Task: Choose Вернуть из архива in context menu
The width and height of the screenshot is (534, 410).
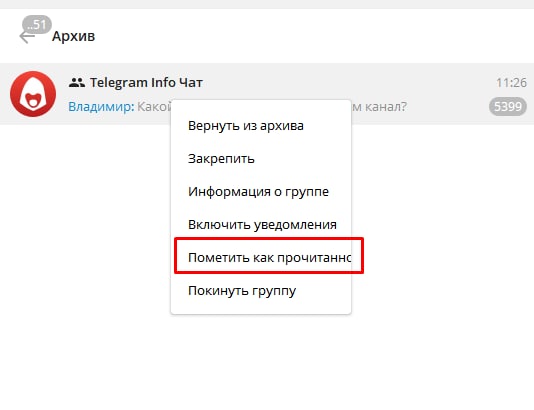Action: [261, 126]
